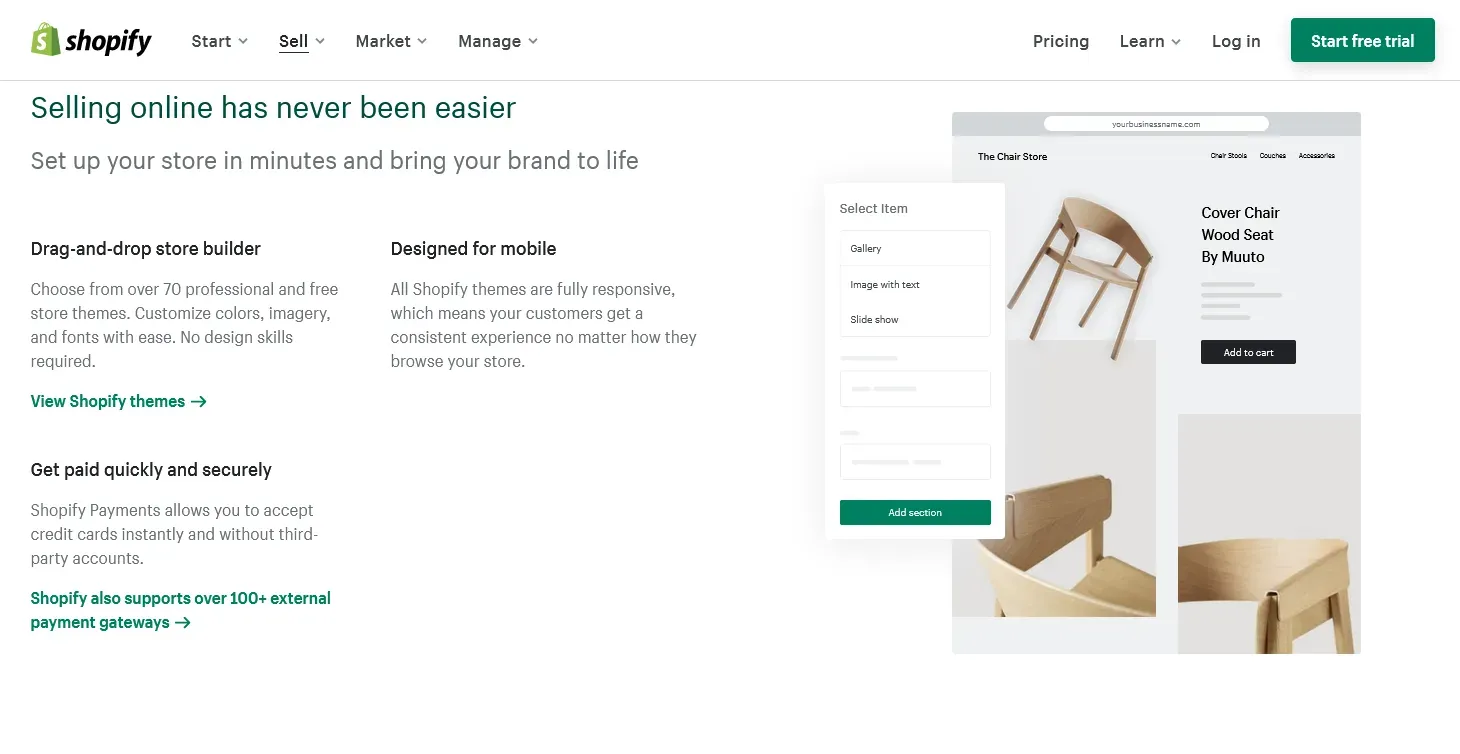Click the arrow icon beside View Shopify themes
This screenshot has width=1460, height=754.
pos(201,401)
